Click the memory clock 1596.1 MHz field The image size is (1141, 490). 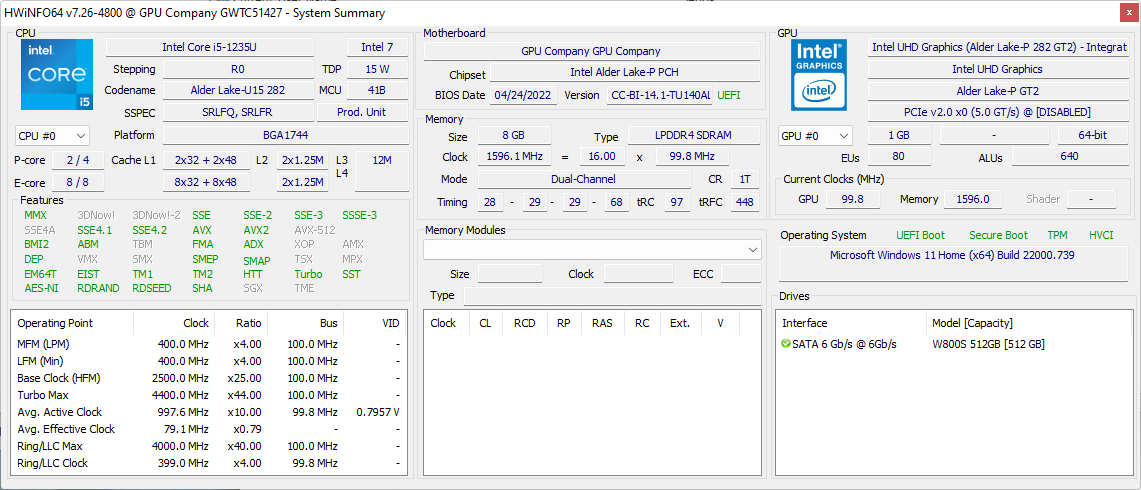pos(514,157)
